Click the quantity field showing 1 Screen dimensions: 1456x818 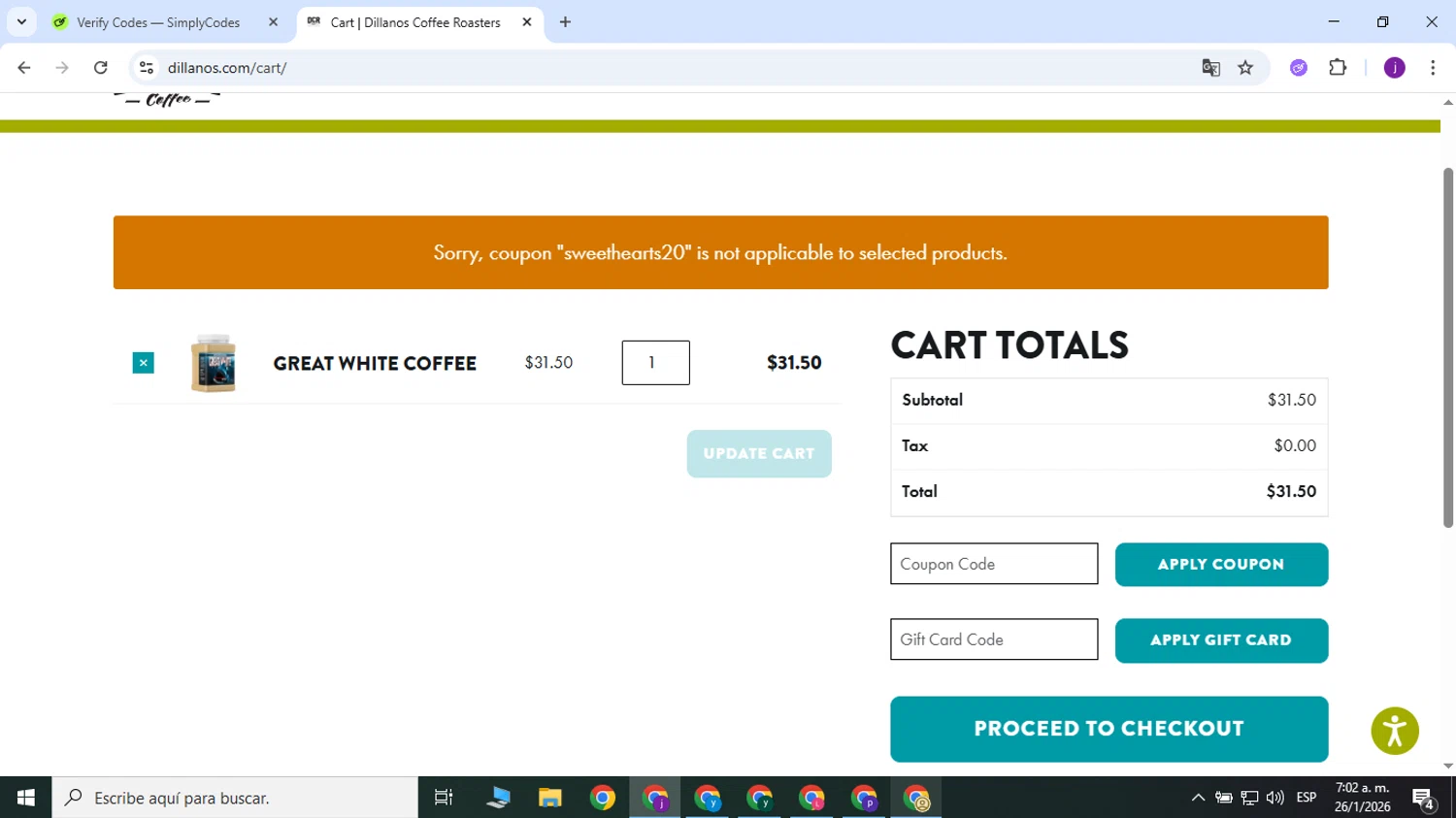click(x=656, y=362)
